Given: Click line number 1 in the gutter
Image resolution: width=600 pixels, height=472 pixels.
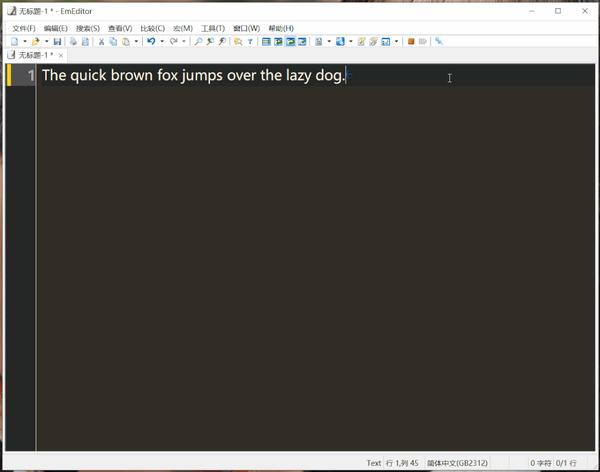Looking at the screenshot, I should pos(31,75).
